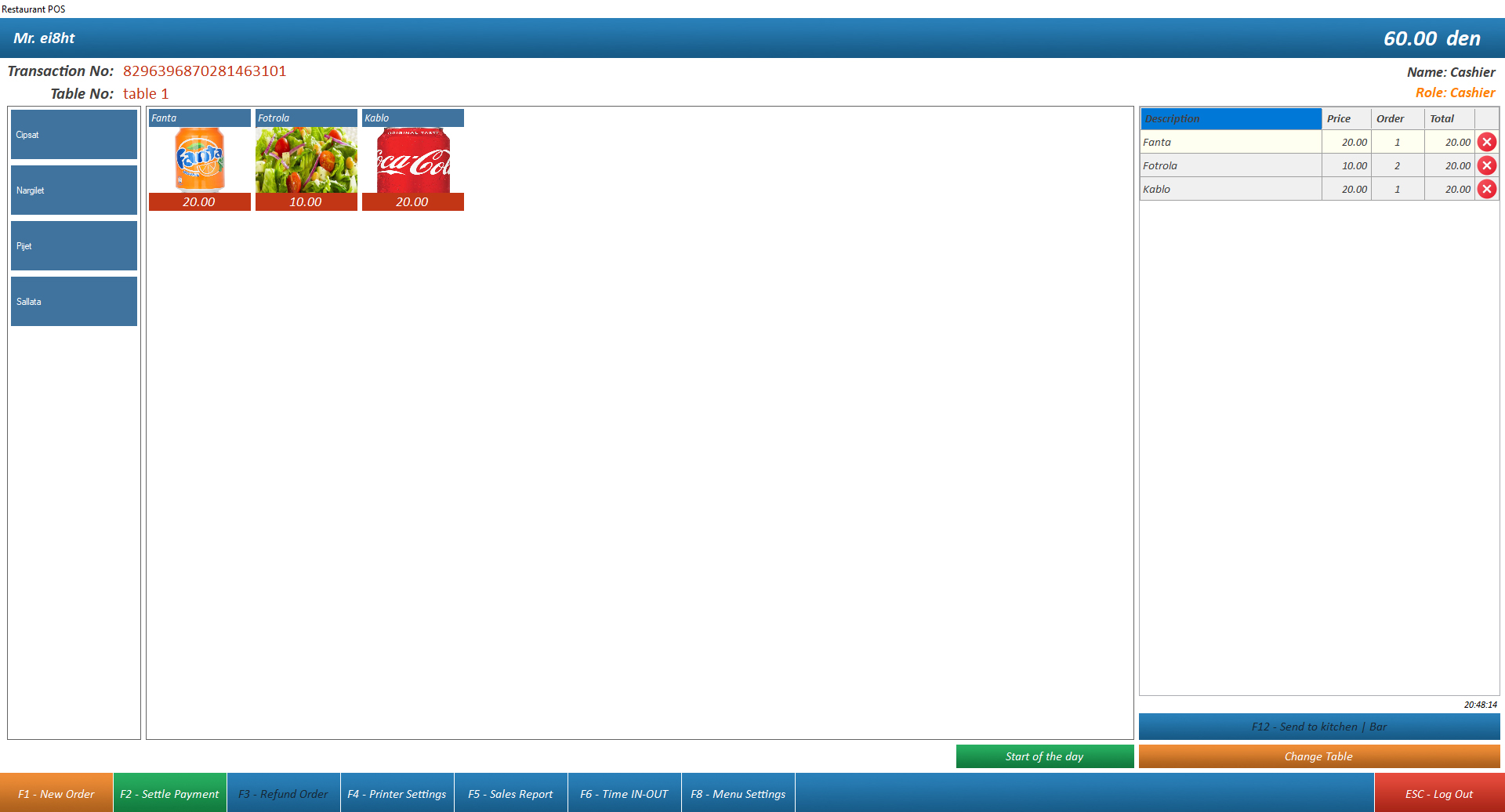Click the Description column header

(x=1231, y=118)
